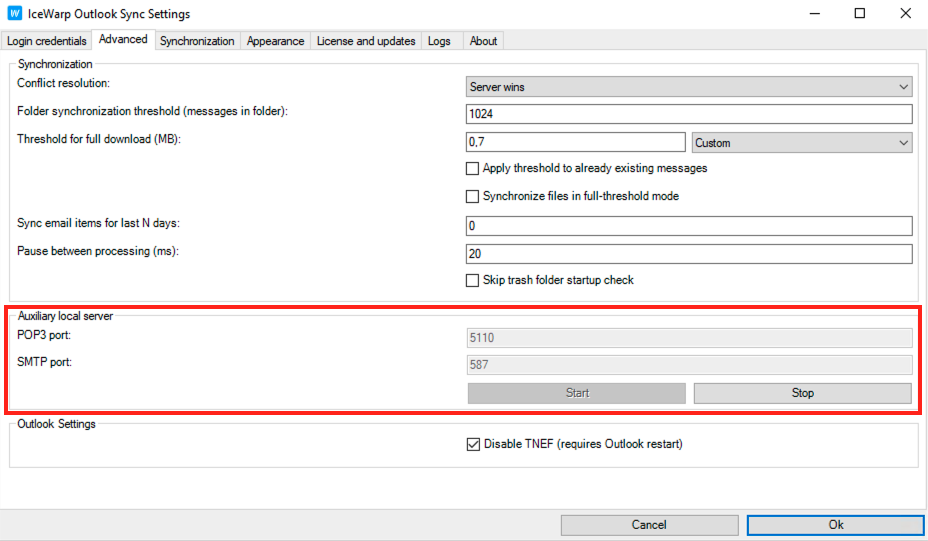Open the License and updates tab
Viewport: 928px width, 541px height.
[366, 41]
